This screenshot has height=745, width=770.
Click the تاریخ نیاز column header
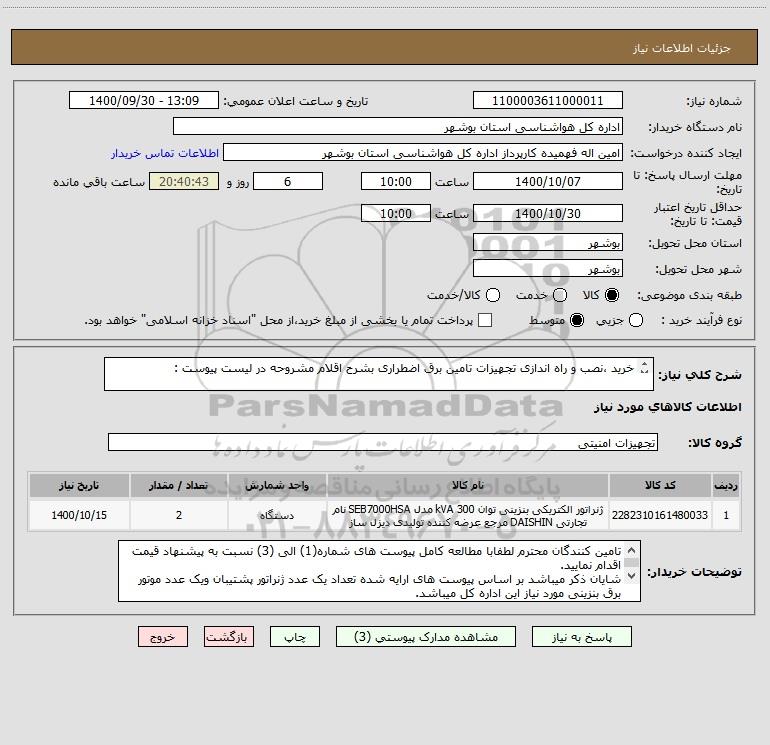(x=79, y=486)
